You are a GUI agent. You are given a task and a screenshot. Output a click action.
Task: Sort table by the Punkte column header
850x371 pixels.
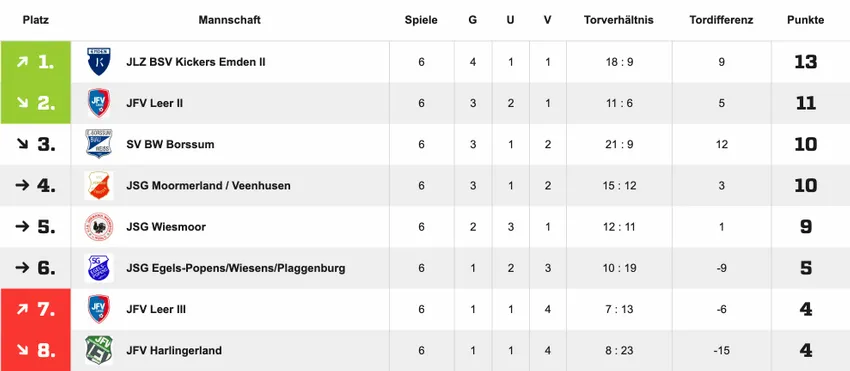(x=806, y=20)
